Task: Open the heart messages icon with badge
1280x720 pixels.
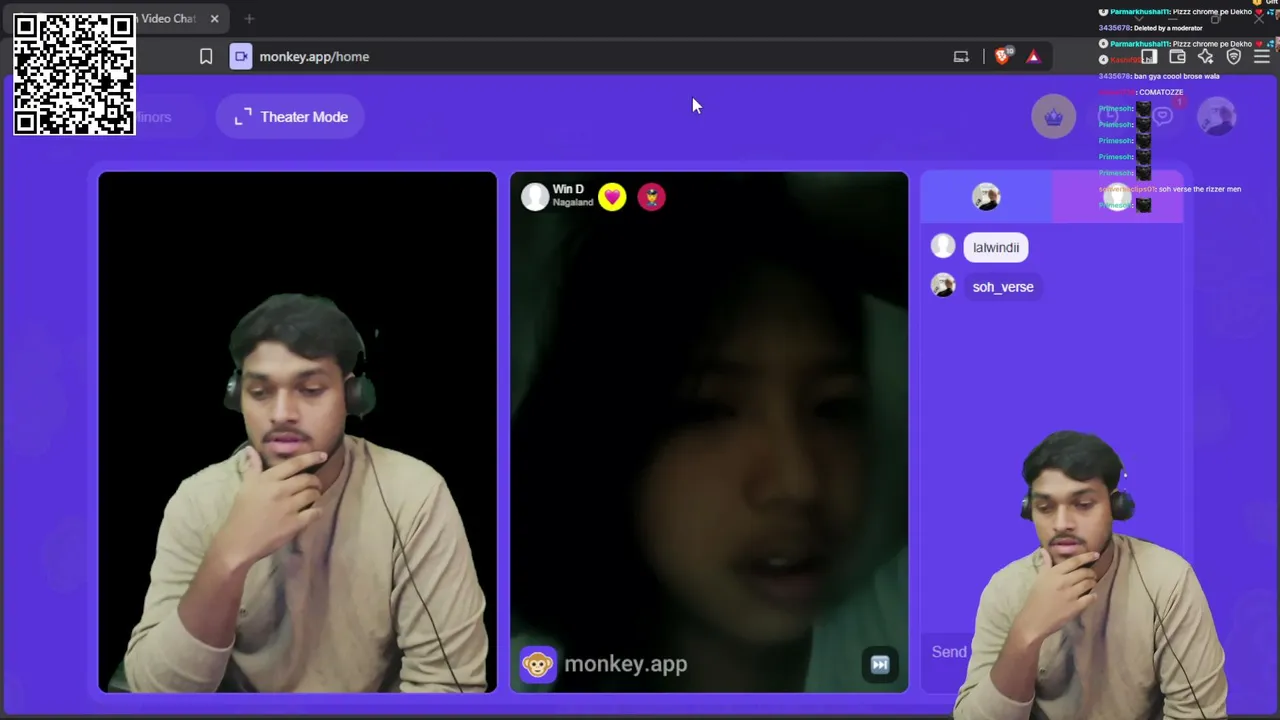Action: pos(1163,115)
